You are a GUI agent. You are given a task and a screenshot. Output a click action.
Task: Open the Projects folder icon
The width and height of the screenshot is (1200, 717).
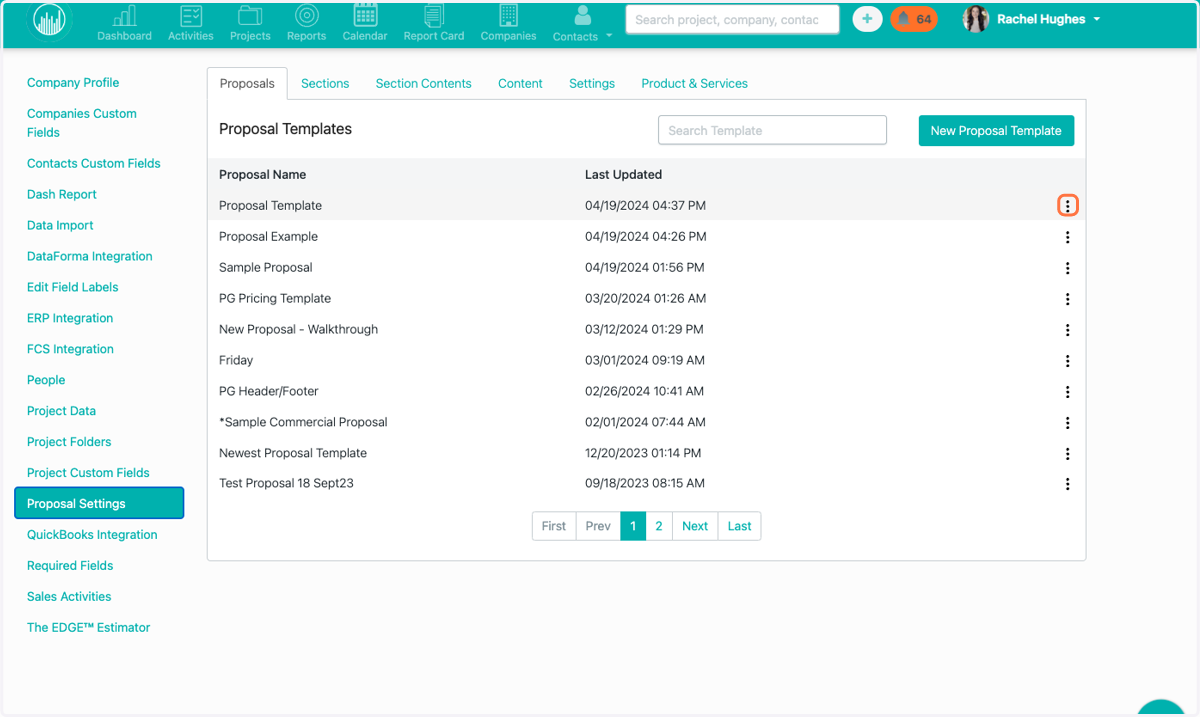pos(250,16)
